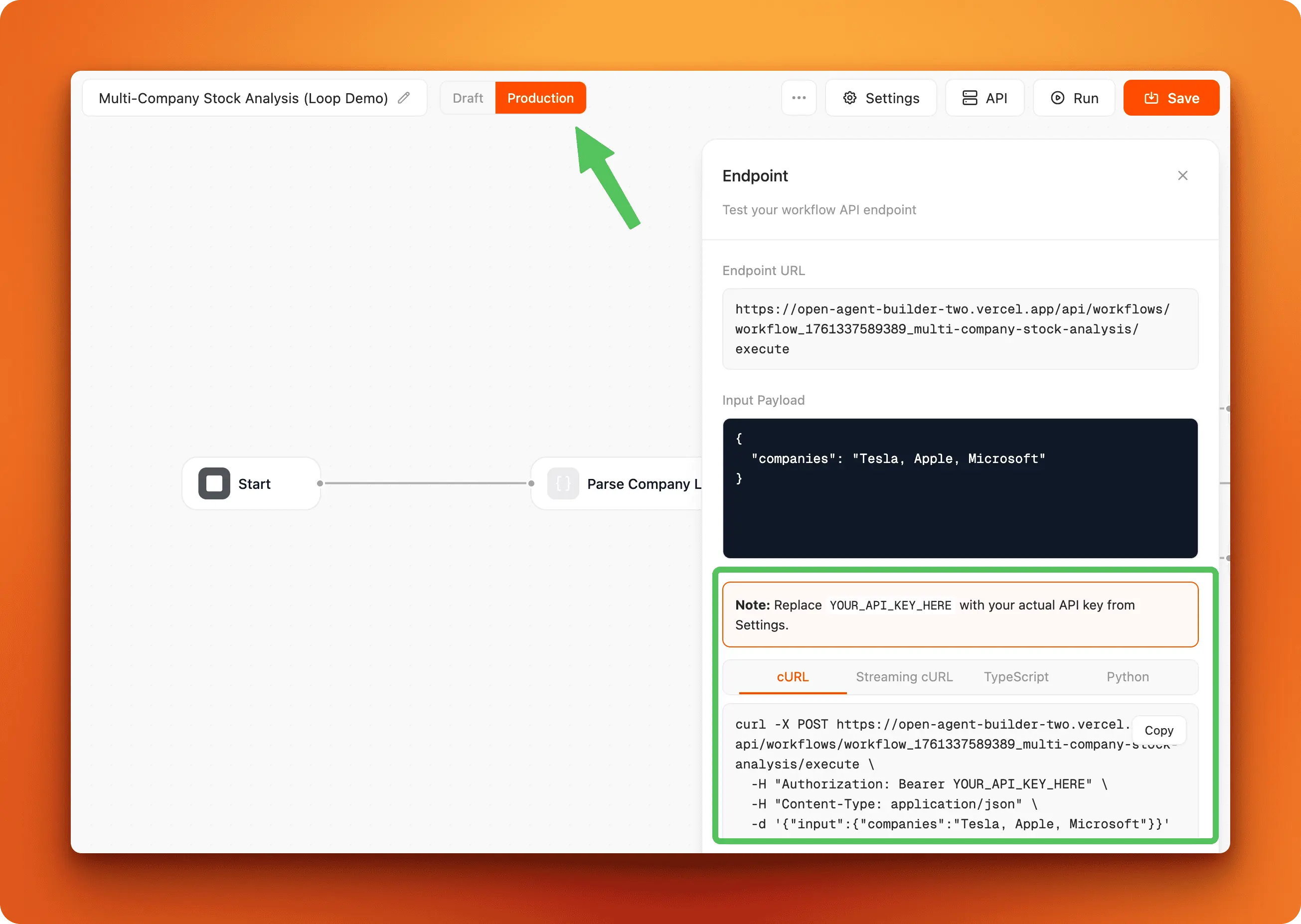Image resolution: width=1301 pixels, height=924 pixels.
Task: Edit workflow name via pencil icon
Action: click(404, 97)
